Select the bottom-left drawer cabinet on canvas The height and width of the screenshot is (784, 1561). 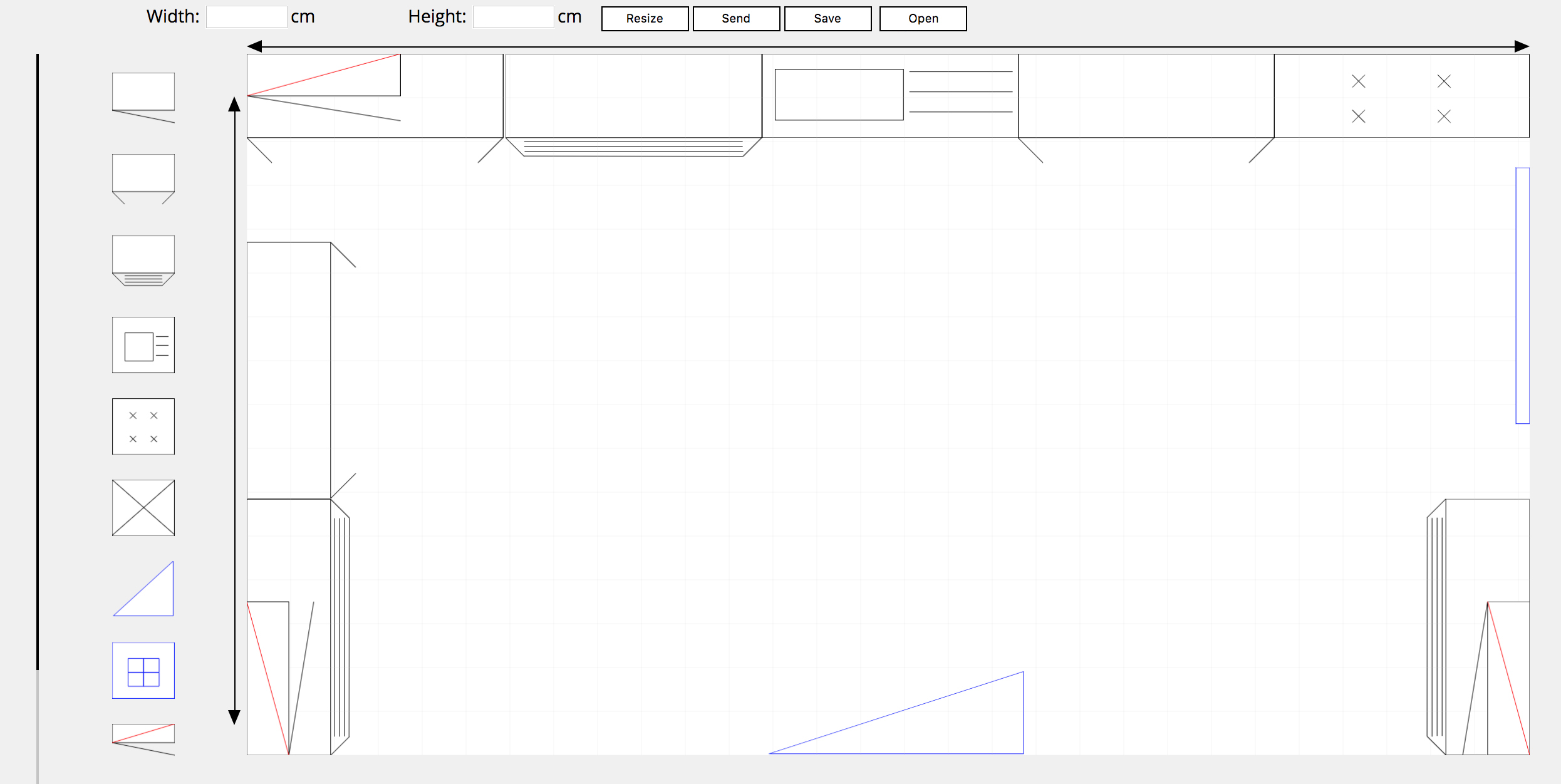[x=298, y=627]
